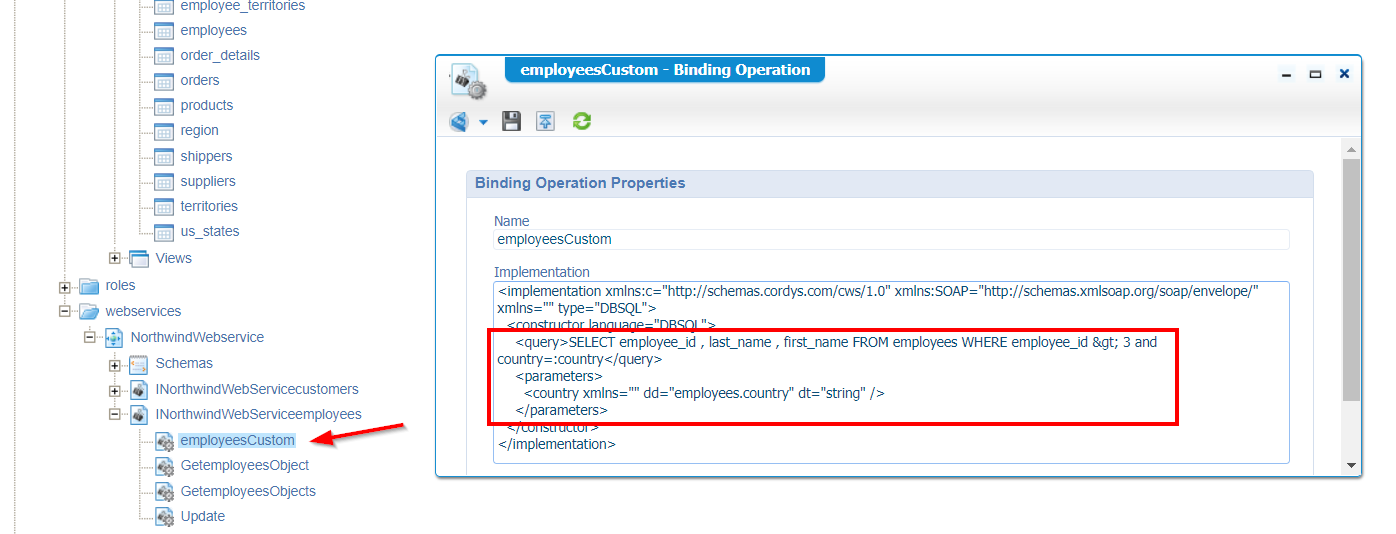Click gear icon beside Update operation

pyautogui.click(x=165, y=517)
